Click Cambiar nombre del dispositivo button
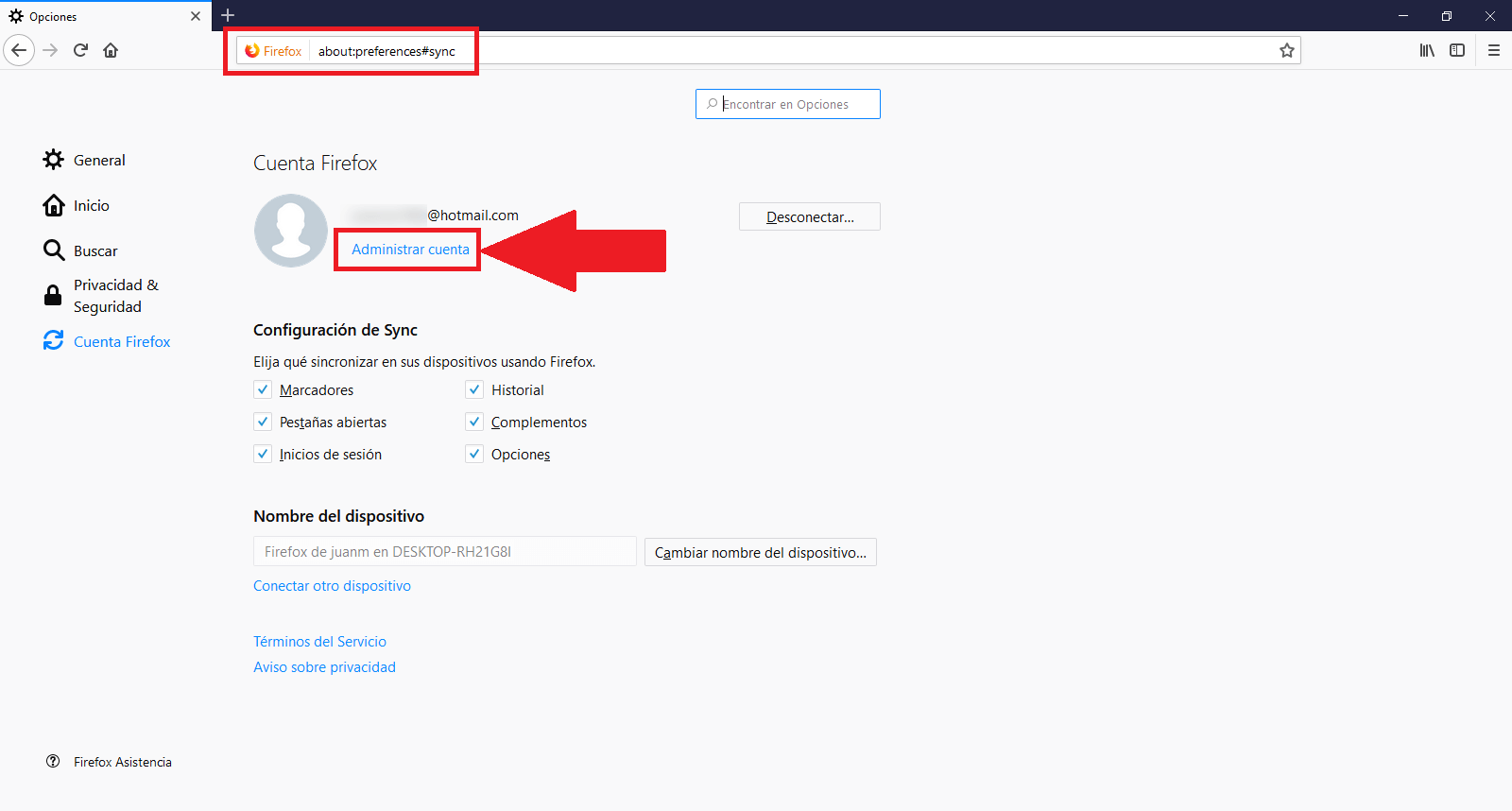 [x=761, y=552]
